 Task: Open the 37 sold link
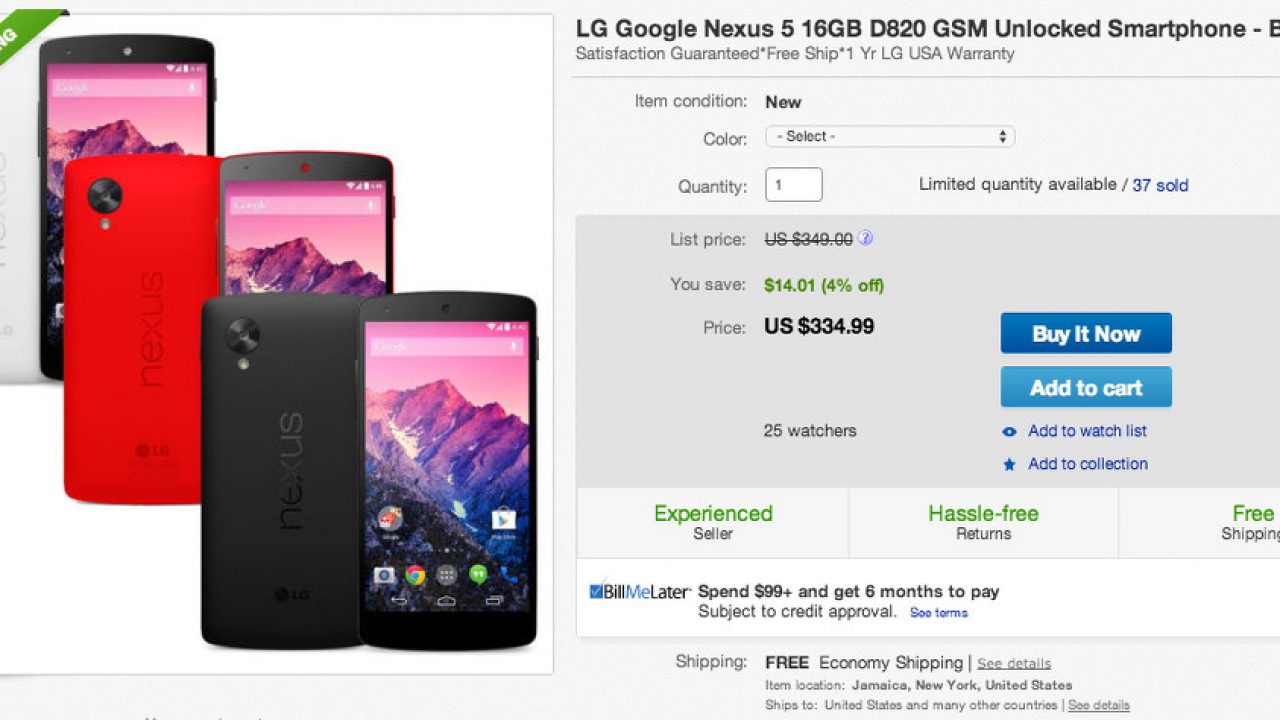[x=1160, y=185]
